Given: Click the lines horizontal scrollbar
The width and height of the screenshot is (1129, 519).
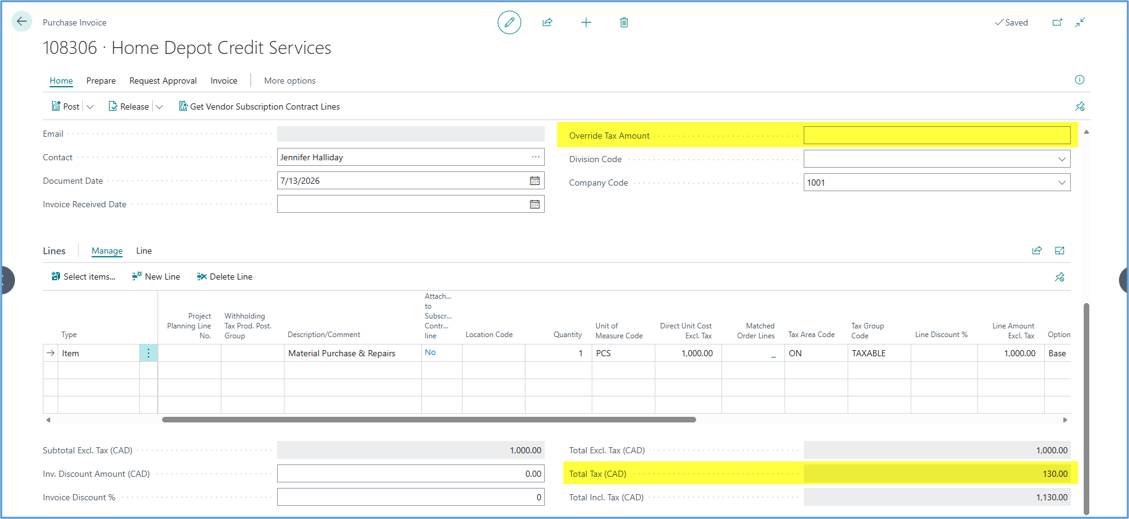Looking at the screenshot, I should (428, 419).
